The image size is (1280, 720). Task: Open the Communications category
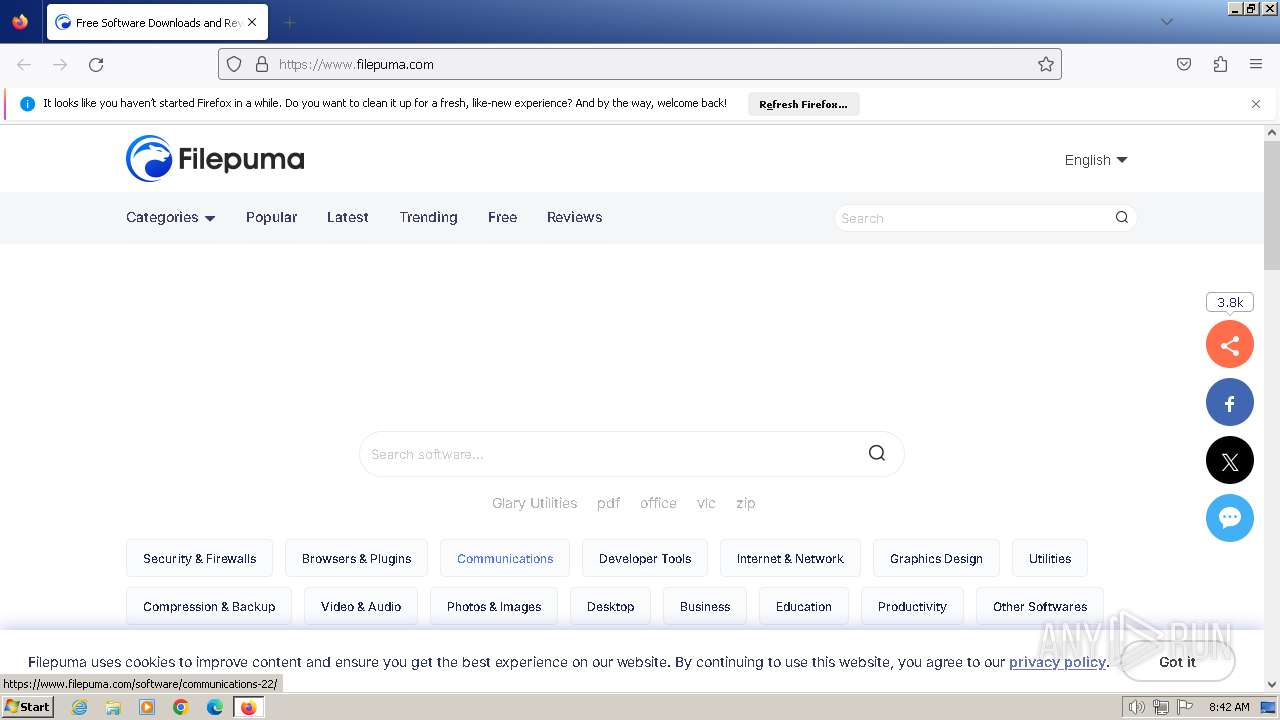point(505,558)
